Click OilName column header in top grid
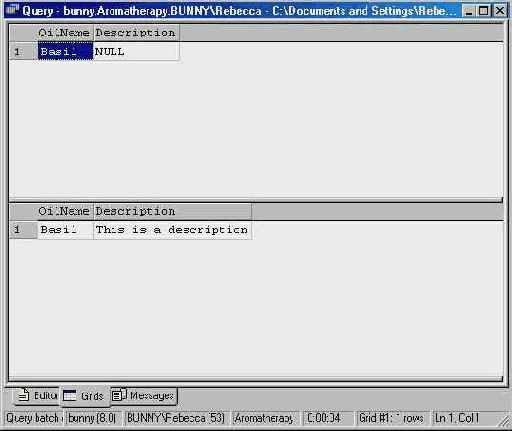The height and width of the screenshot is (431, 512). (65, 33)
